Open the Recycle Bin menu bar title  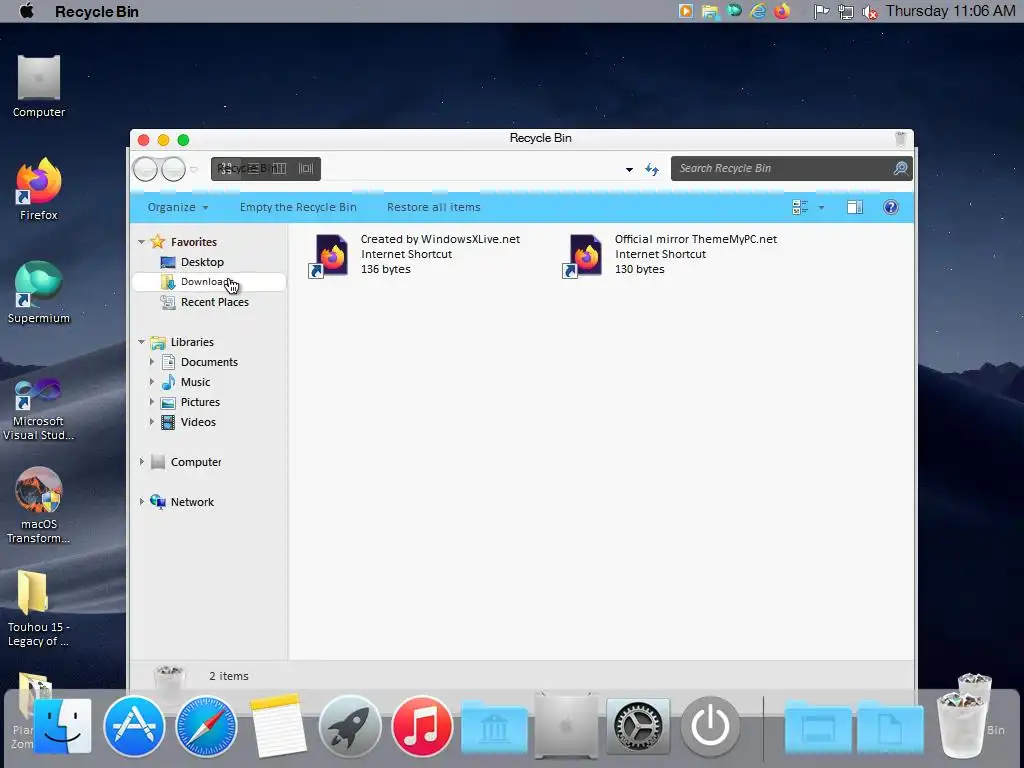pyautogui.click(x=97, y=12)
